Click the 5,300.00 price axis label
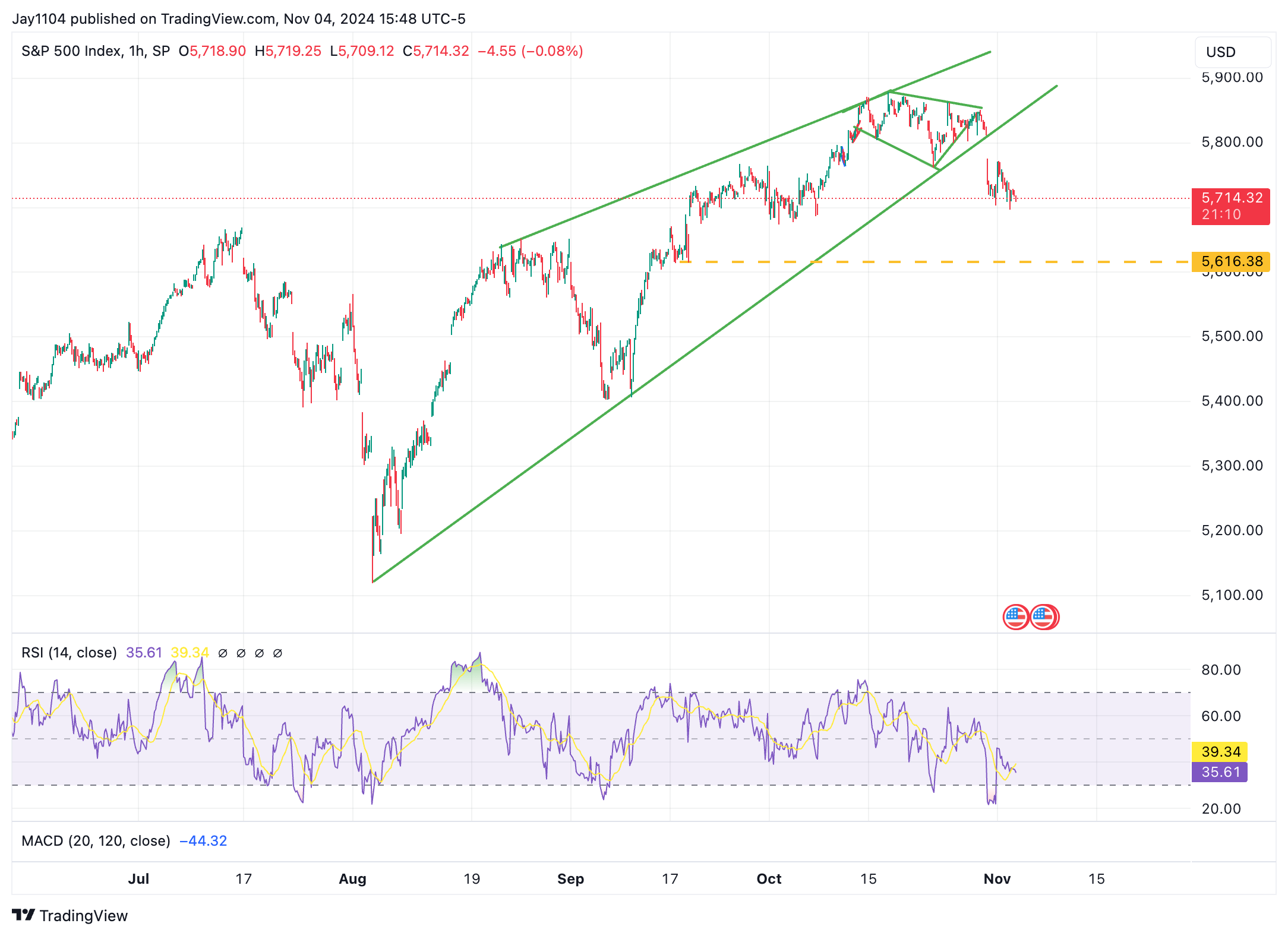This screenshot has height=936, width=1288. 1232,466
